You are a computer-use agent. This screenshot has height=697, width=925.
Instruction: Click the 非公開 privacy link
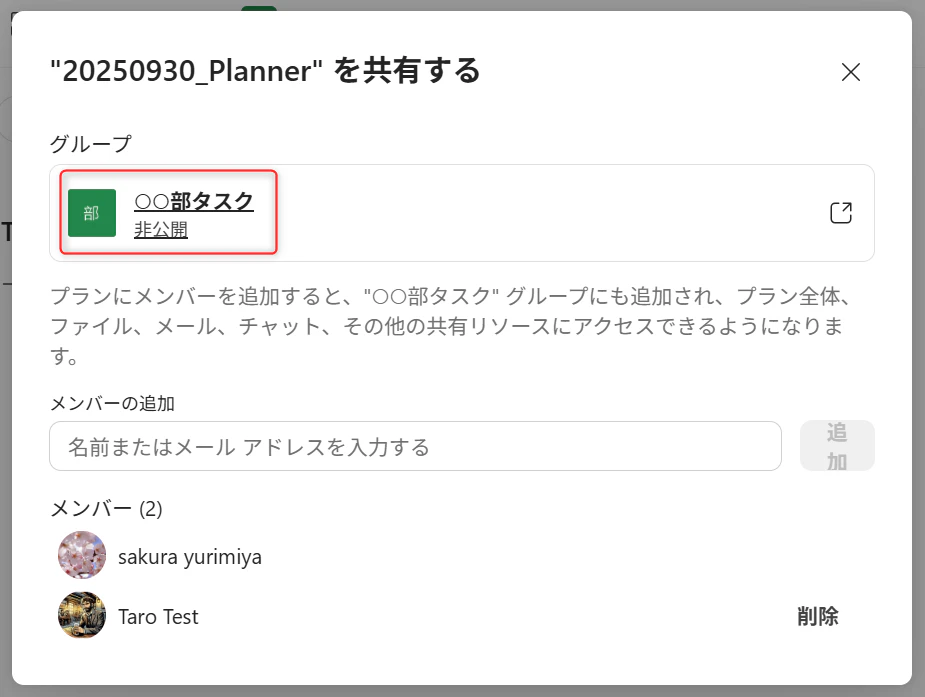160,229
